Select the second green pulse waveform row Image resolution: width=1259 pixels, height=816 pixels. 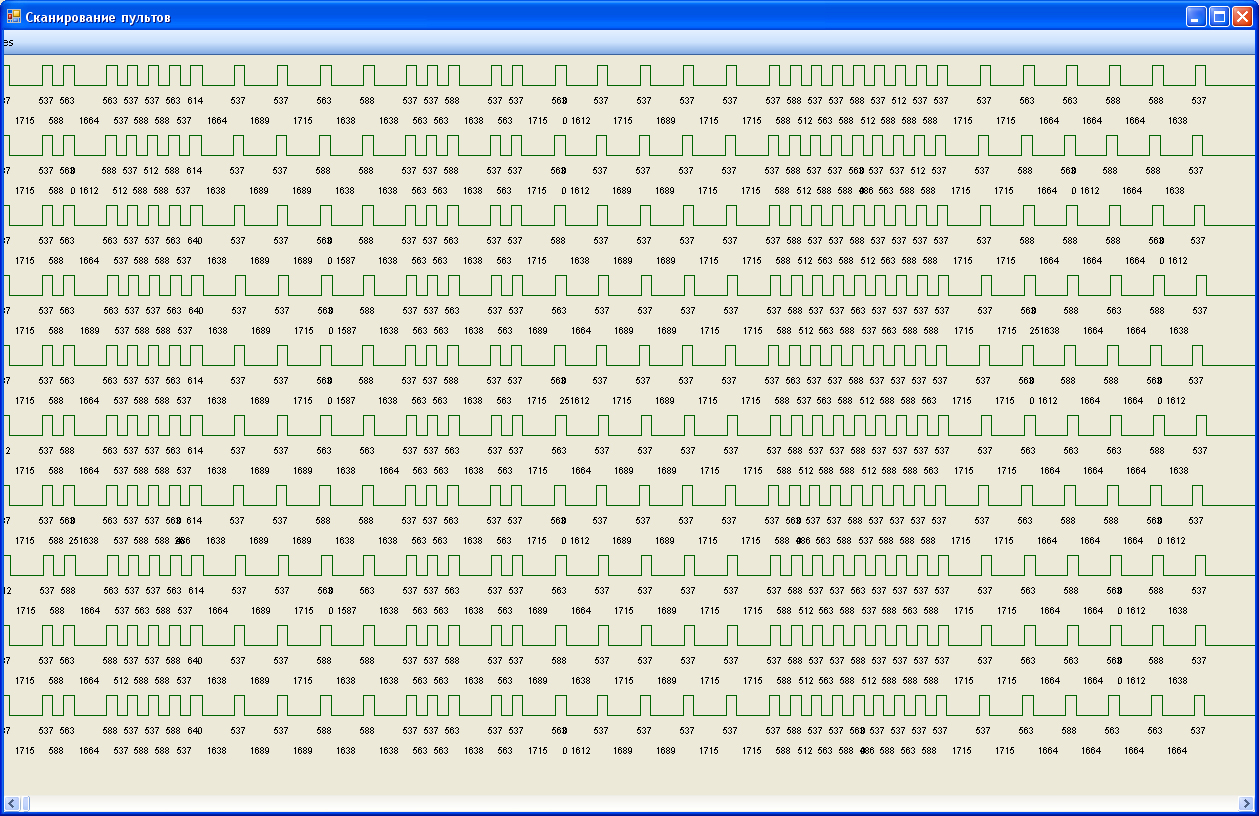(629, 145)
